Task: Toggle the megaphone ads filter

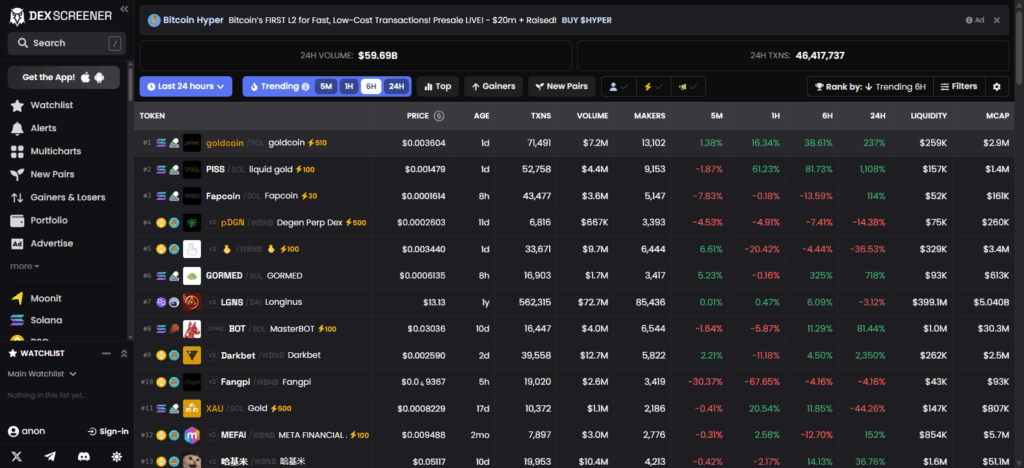Action: coord(688,87)
